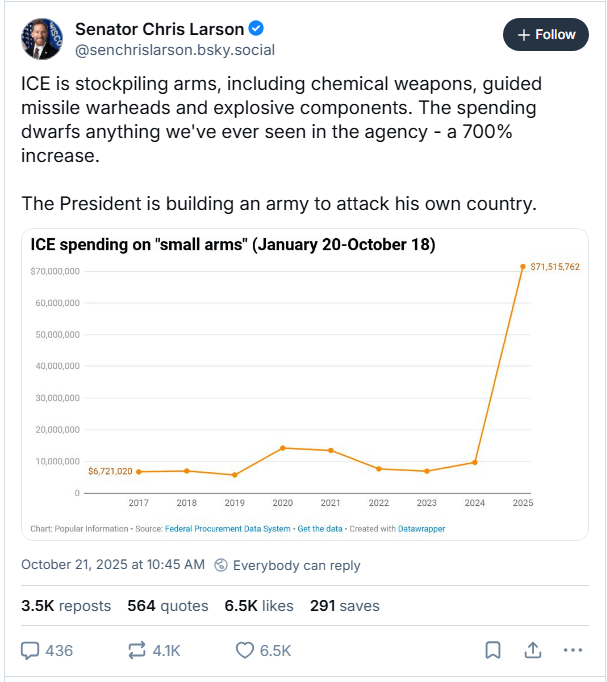The height and width of the screenshot is (682, 607).
Task: Like the post with the heart icon
Action: (x=245, y=650)
